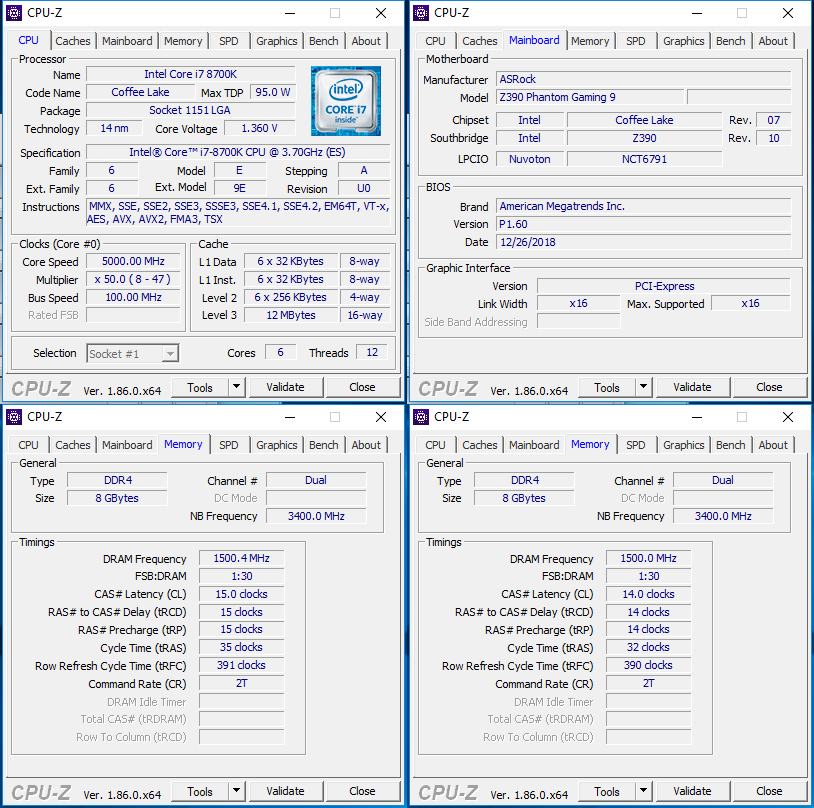Screen dimensions: 814x808
Task: Switch to CPU tab in bottom-left Memory window
Action: 28,445
